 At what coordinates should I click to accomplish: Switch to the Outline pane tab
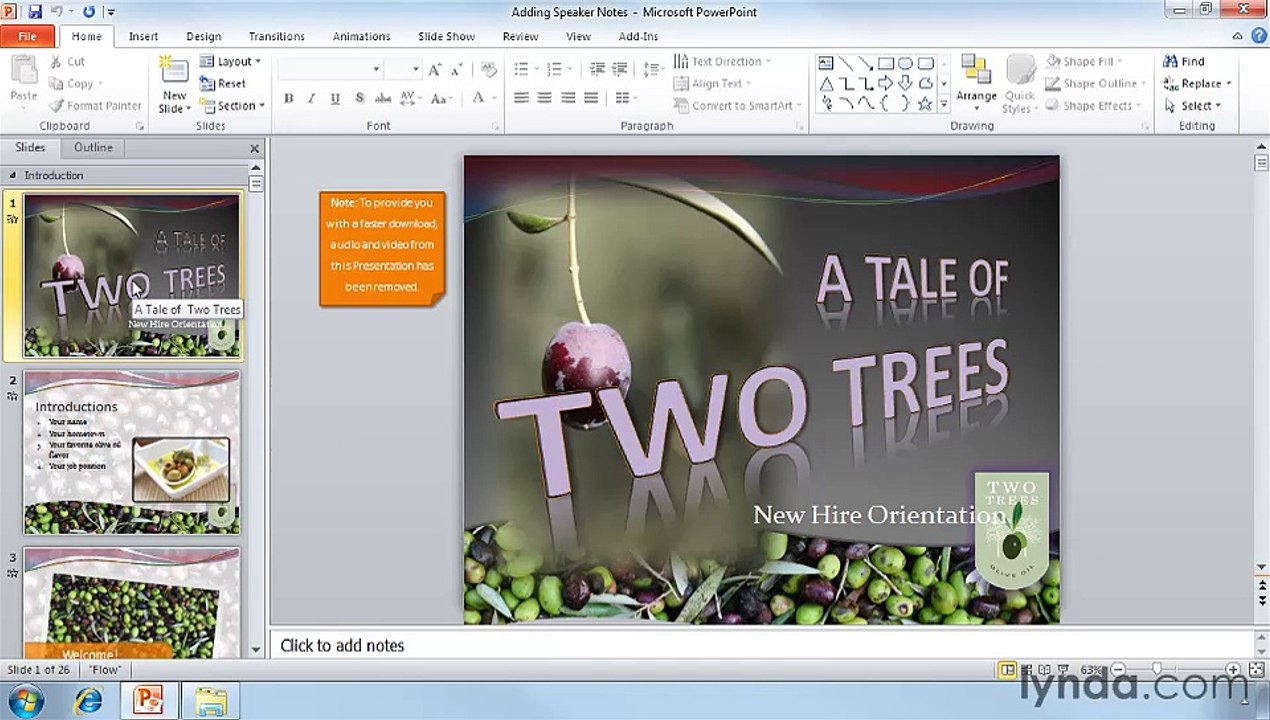click(93, 147)
